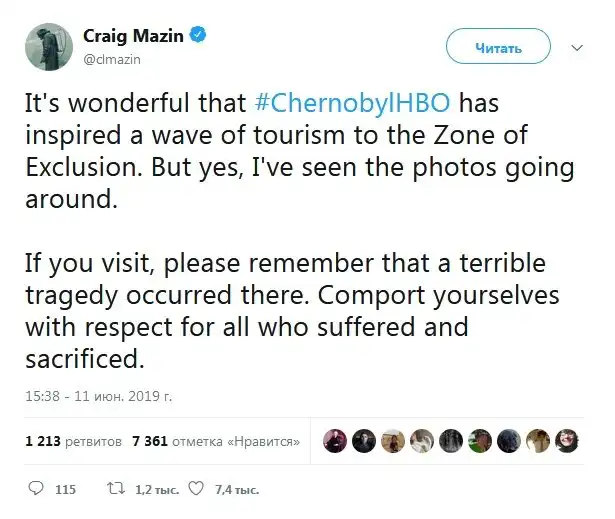Click the seventh liker avatar in the row
The width and height of the screenshot is (615, 519).
[x=511, y=440]
